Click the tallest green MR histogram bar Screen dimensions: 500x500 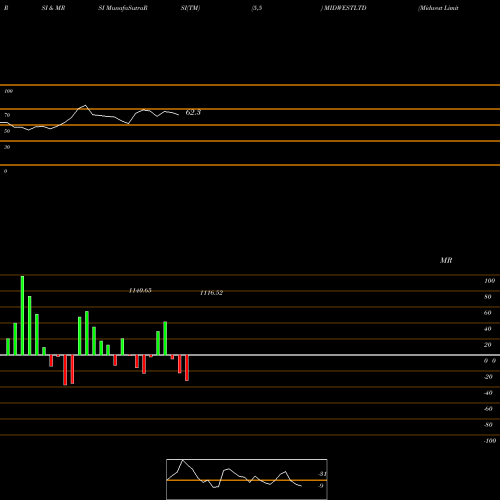[x=22, y=315]
